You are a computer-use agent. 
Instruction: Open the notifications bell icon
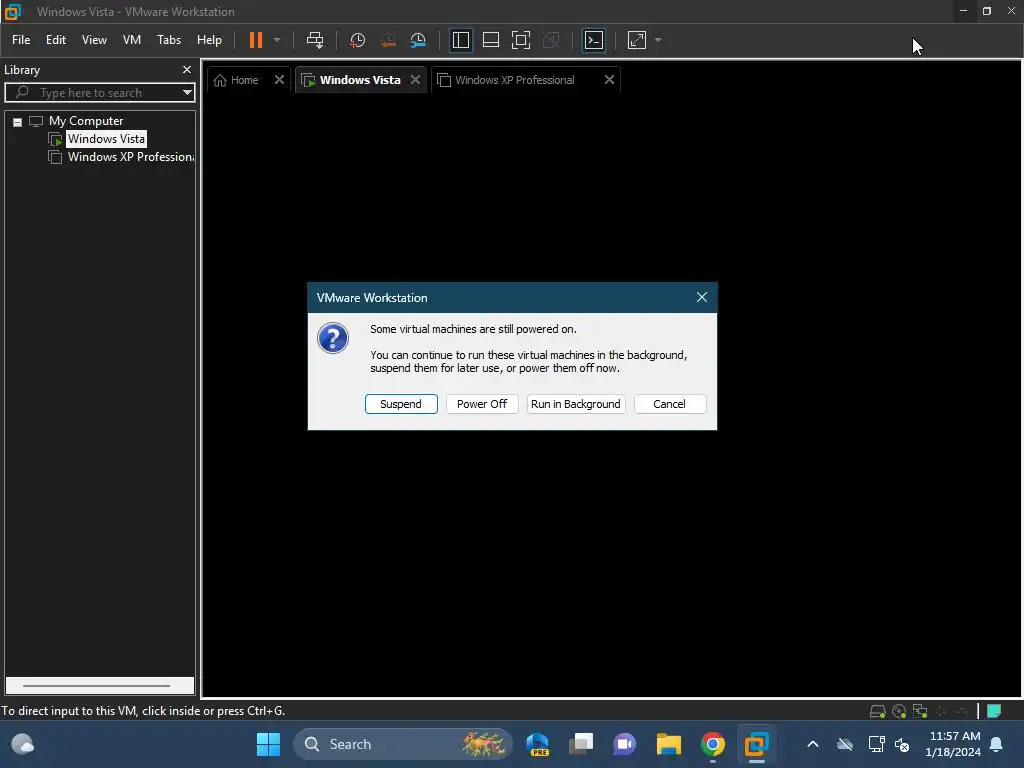997,744
